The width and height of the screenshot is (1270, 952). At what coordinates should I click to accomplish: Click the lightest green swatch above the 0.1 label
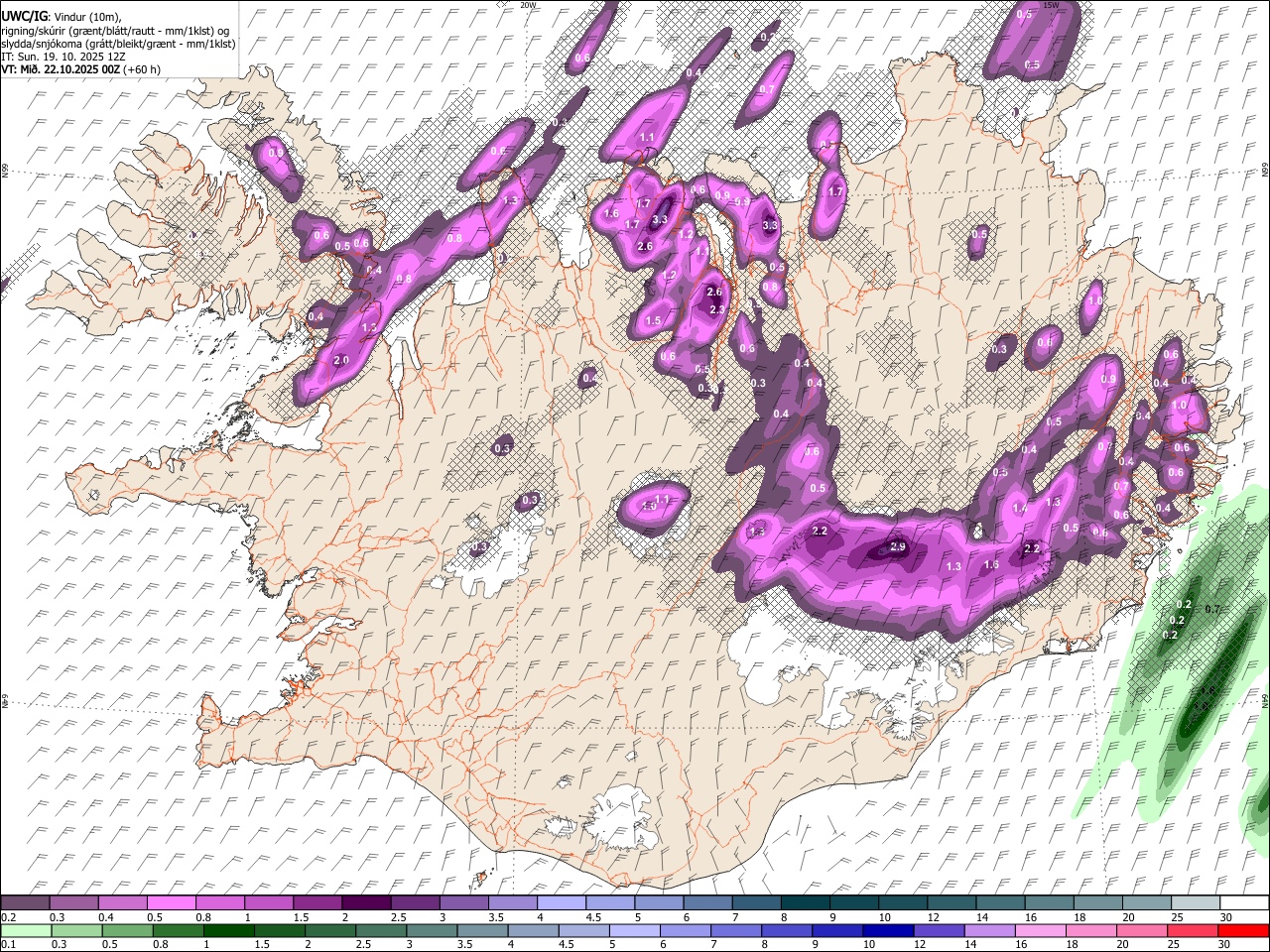25,930
